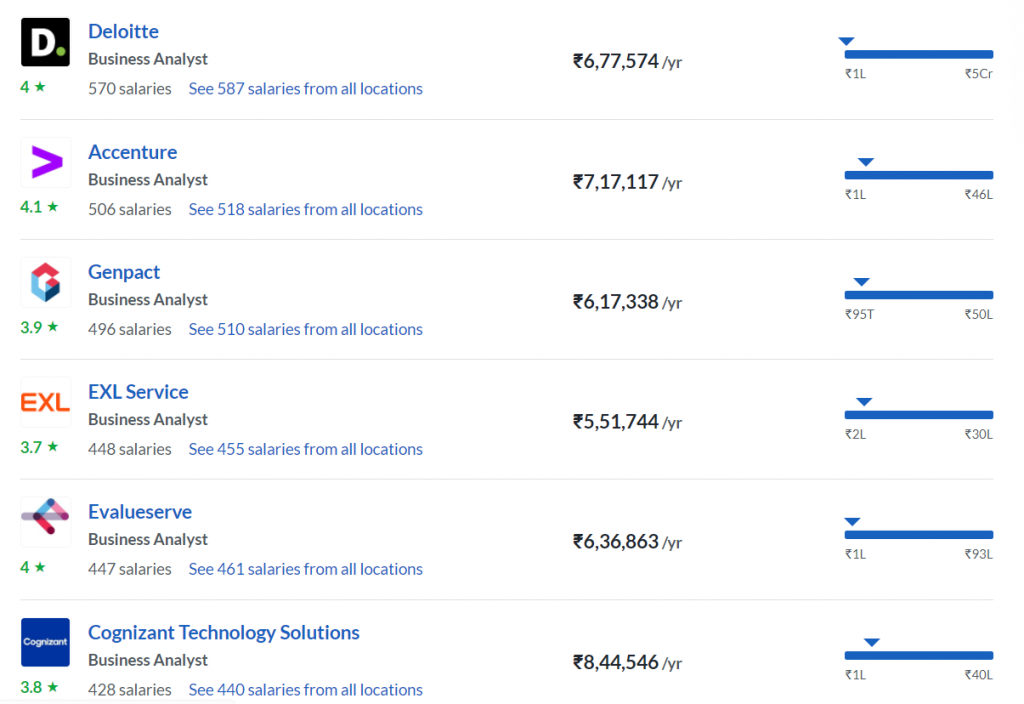See 455 EXL salaries from all locations
The width and height of the screenshot is (1024, 704).
click(306, 449)
